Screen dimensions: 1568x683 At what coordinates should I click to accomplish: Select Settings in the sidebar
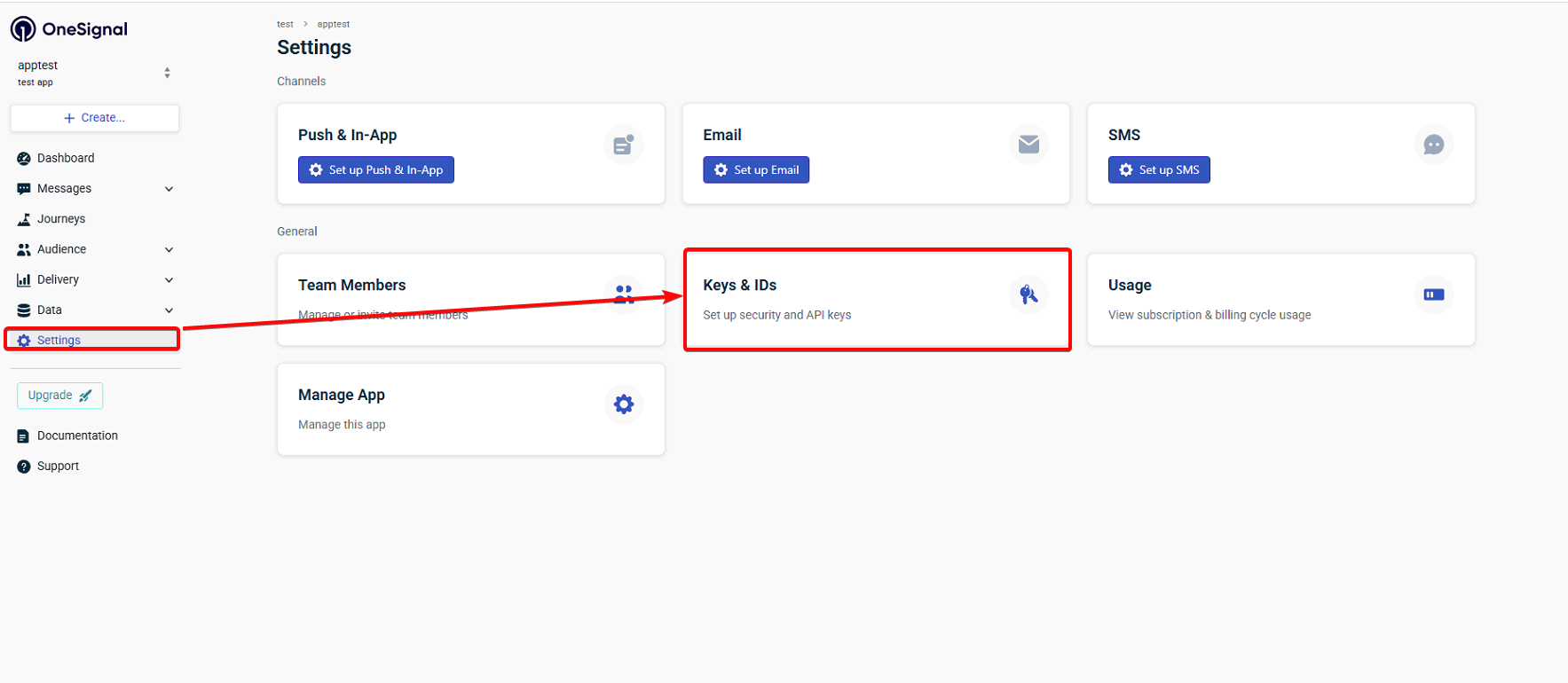pyautogui.click(x=94, y=341)
